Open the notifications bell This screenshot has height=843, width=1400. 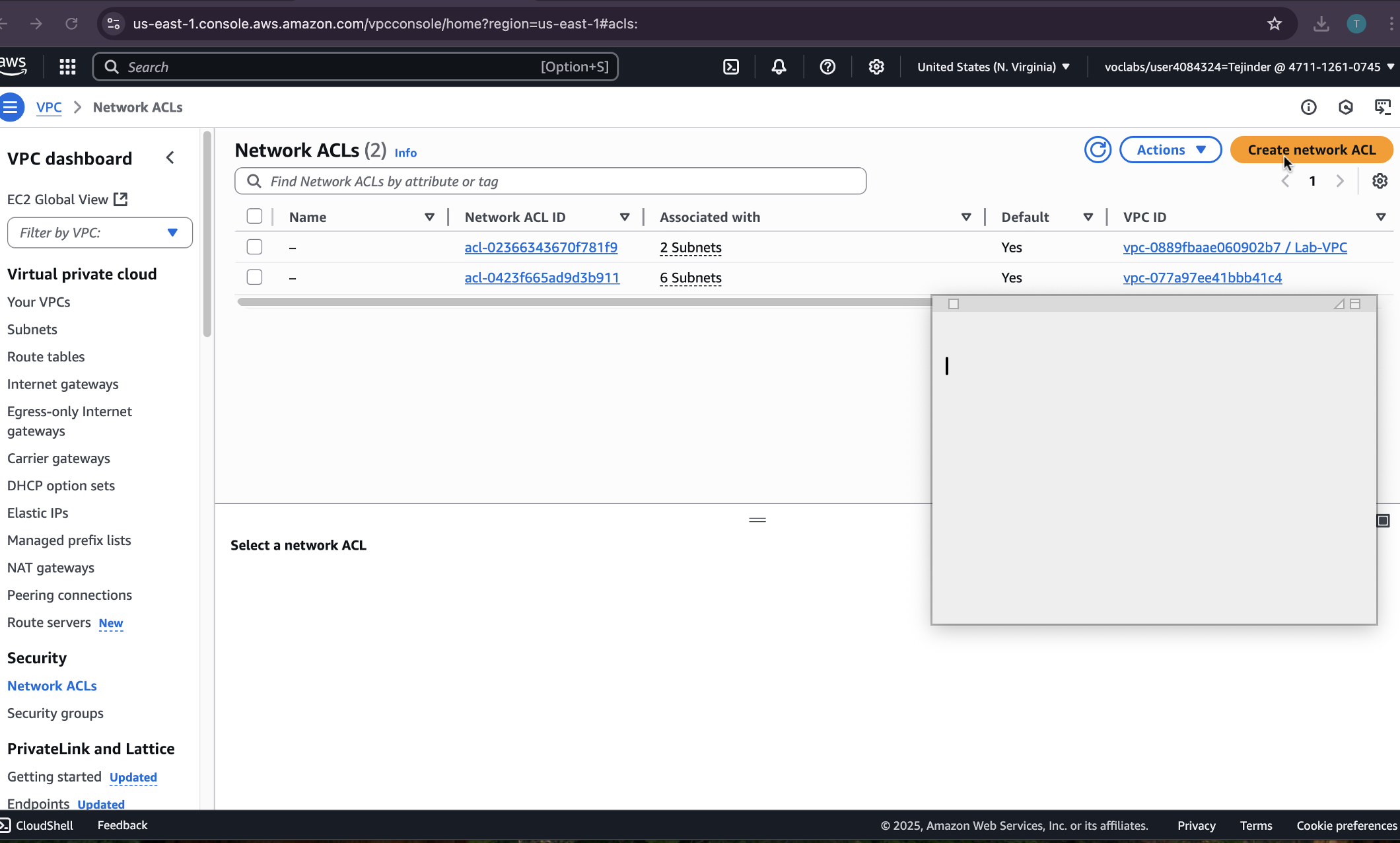[779, 67]
